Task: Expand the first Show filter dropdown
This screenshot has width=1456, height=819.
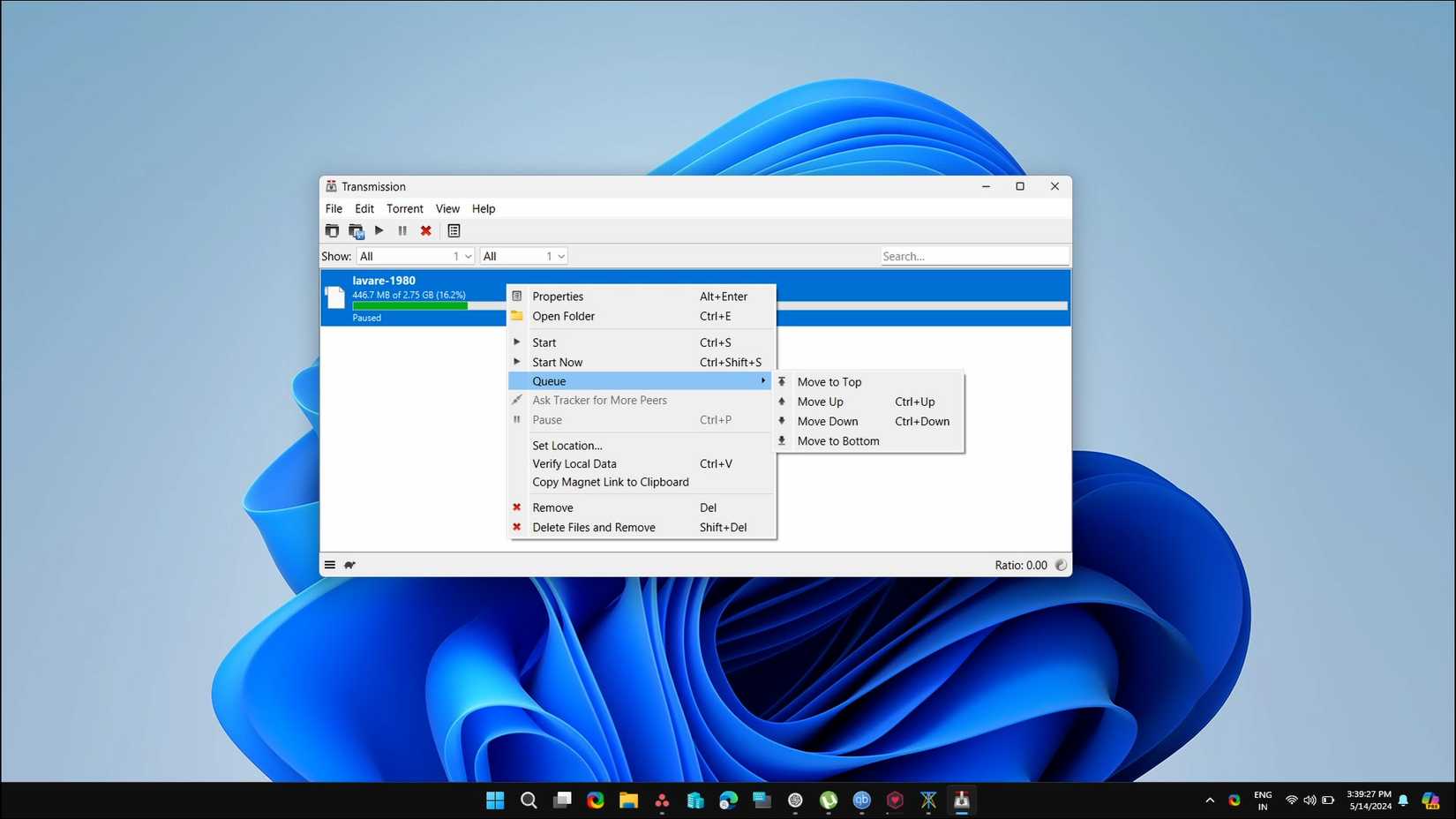Action: point(415,256)
